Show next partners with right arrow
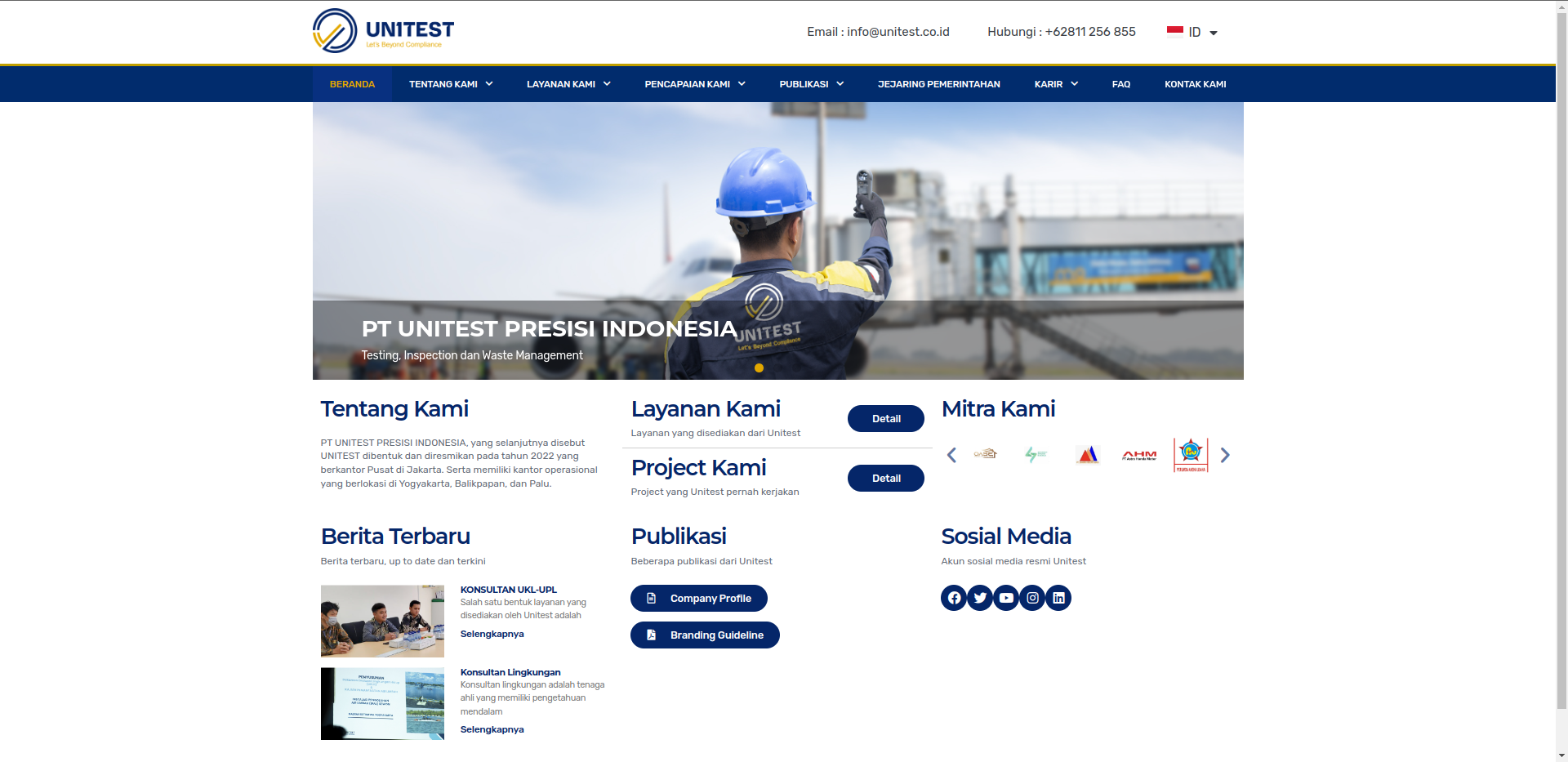Screen dimensions: 1568x762 [1224, 455]
